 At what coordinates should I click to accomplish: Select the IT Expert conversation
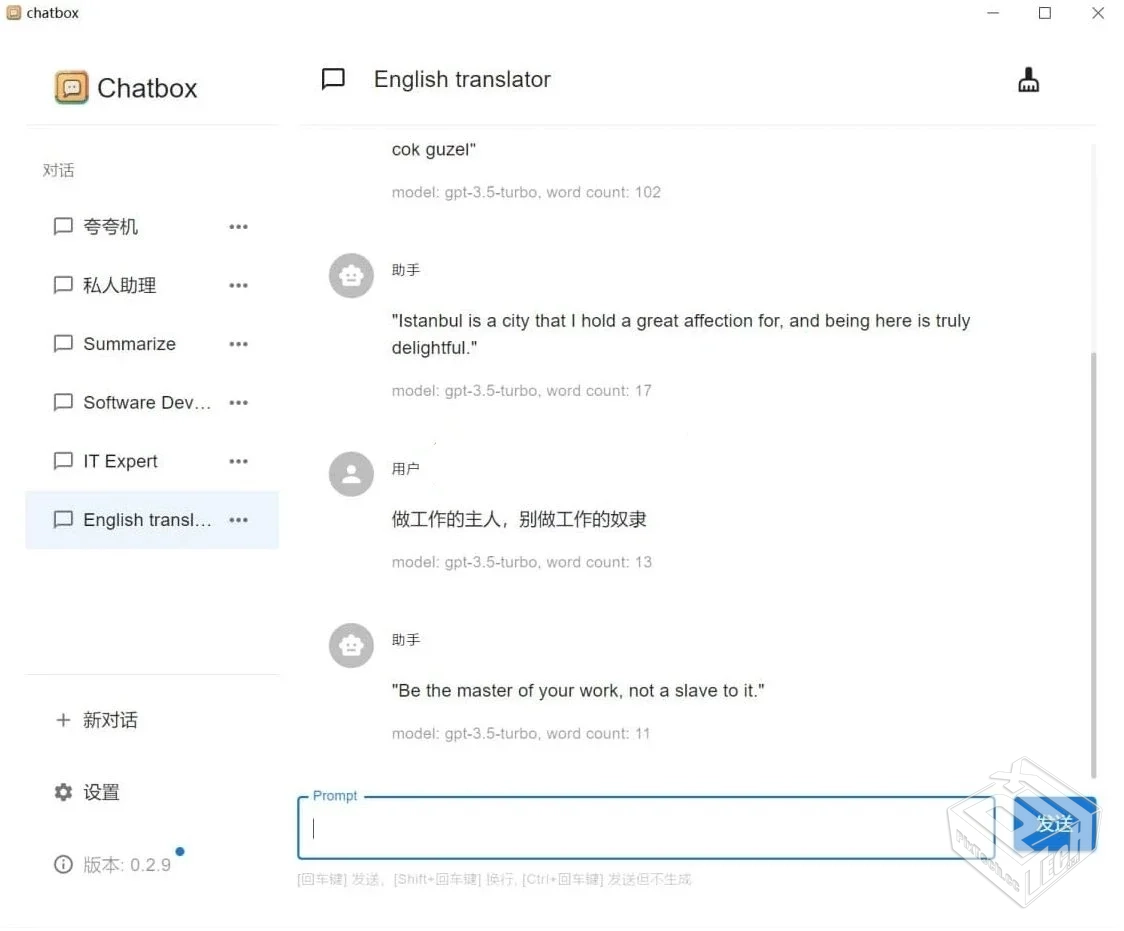tap(120, 460)
